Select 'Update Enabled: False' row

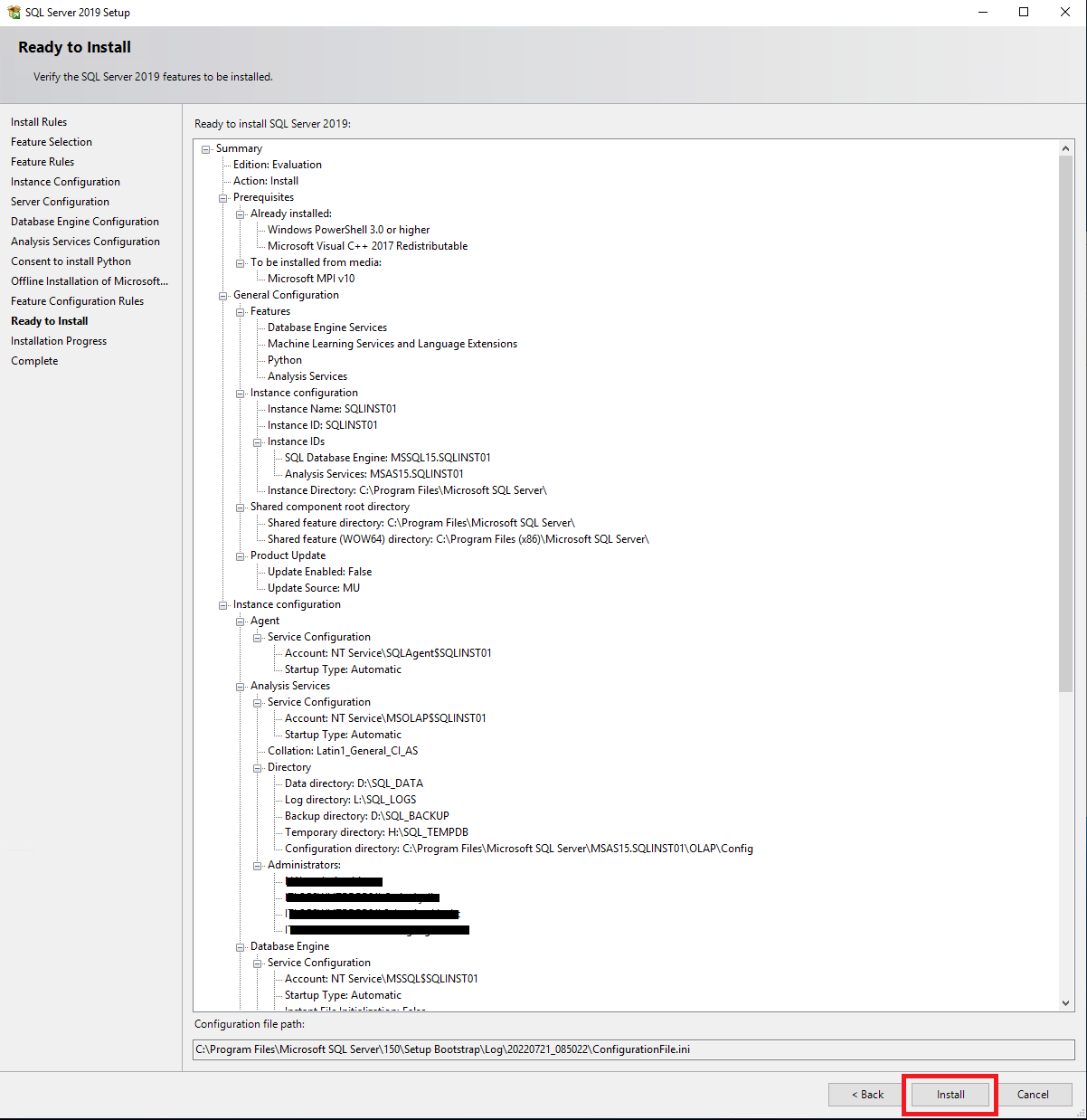click(319, 572)
